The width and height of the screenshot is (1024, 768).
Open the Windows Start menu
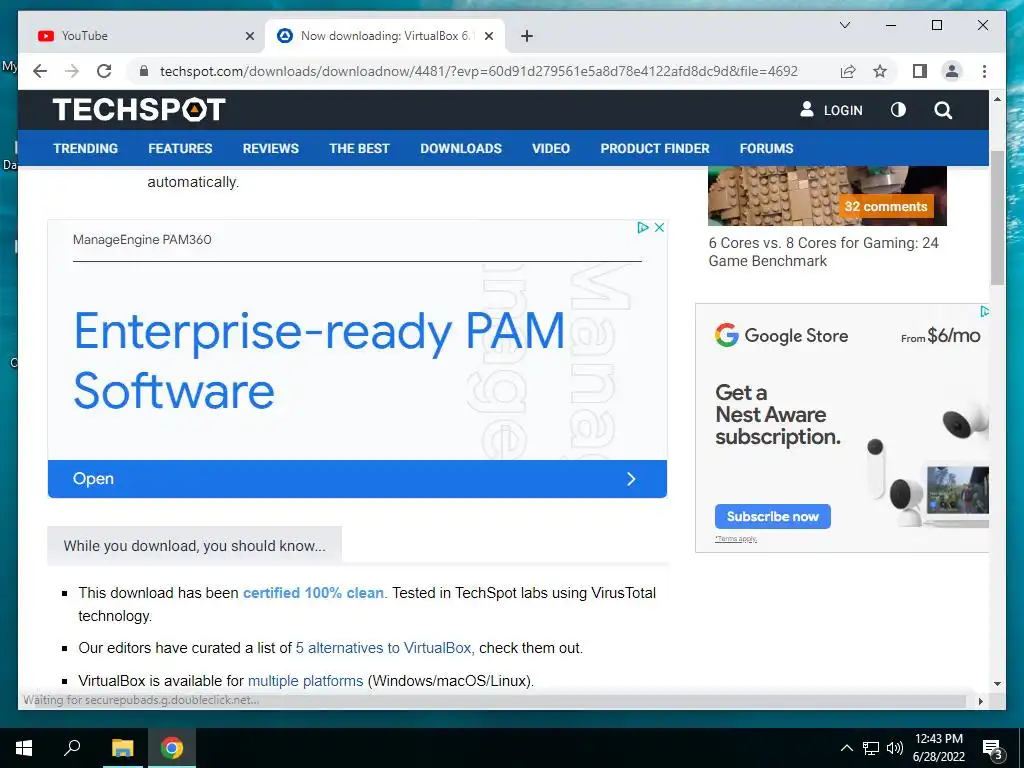click(24, 748)
